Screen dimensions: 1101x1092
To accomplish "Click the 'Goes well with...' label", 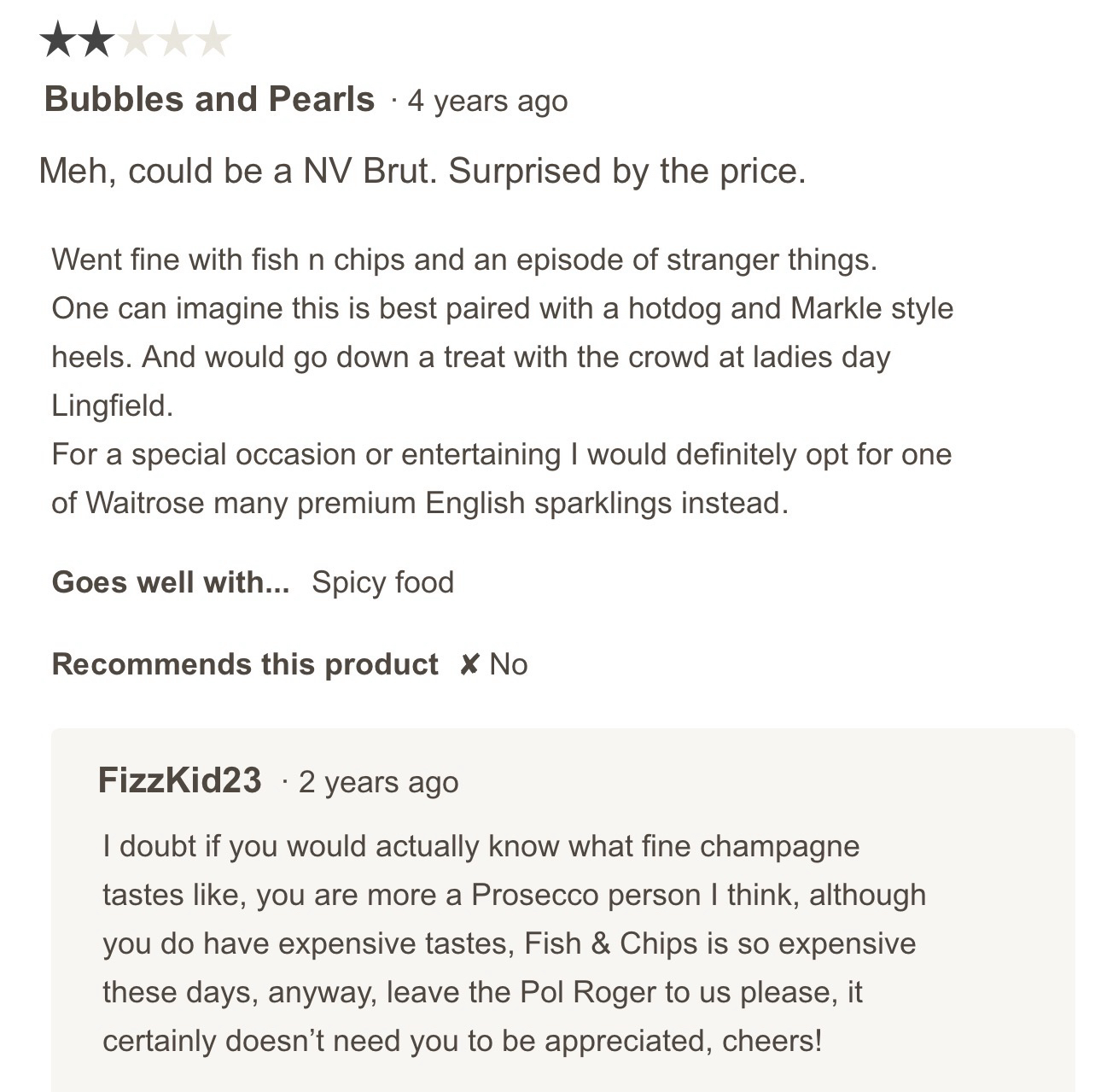I will pos(171,582).
